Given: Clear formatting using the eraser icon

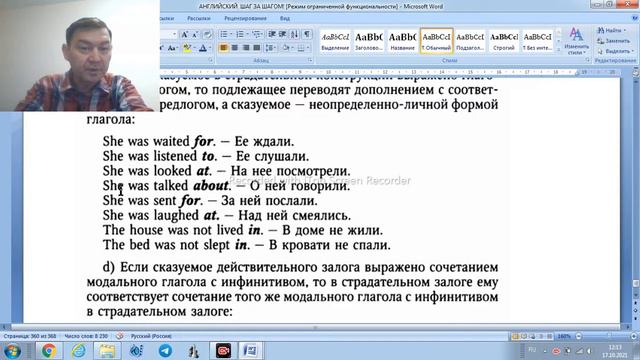Looking at the screenshot, I should coord(207,34).
